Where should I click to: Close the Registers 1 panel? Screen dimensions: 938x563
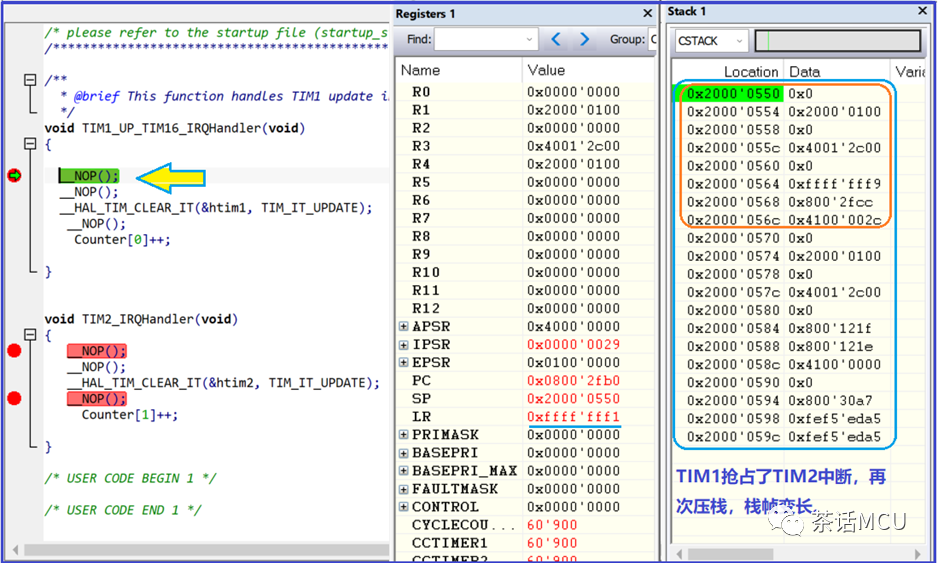click(647, 13)
